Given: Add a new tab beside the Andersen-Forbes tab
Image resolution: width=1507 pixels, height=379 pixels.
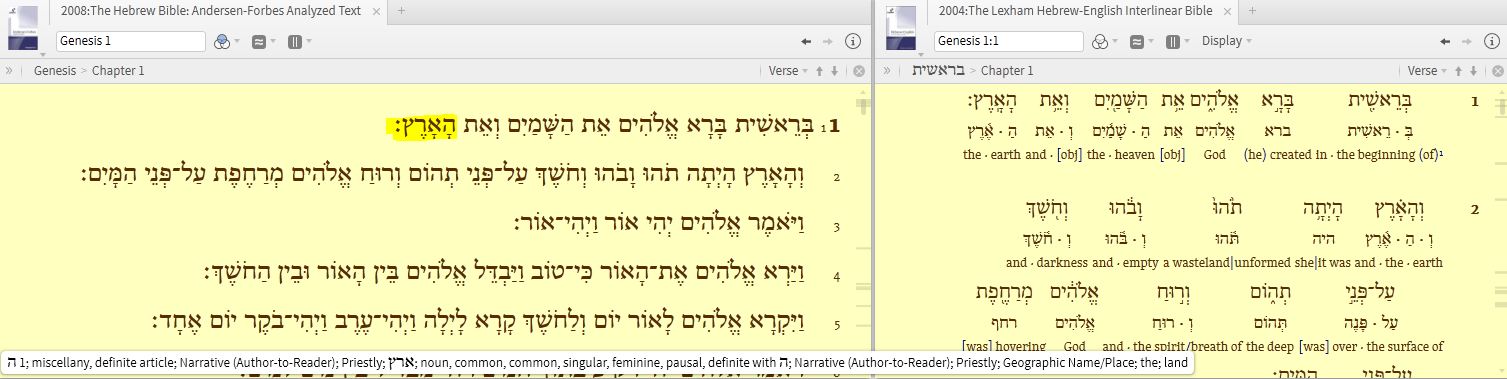Looking at the screenshot, I should click(402, 11).
